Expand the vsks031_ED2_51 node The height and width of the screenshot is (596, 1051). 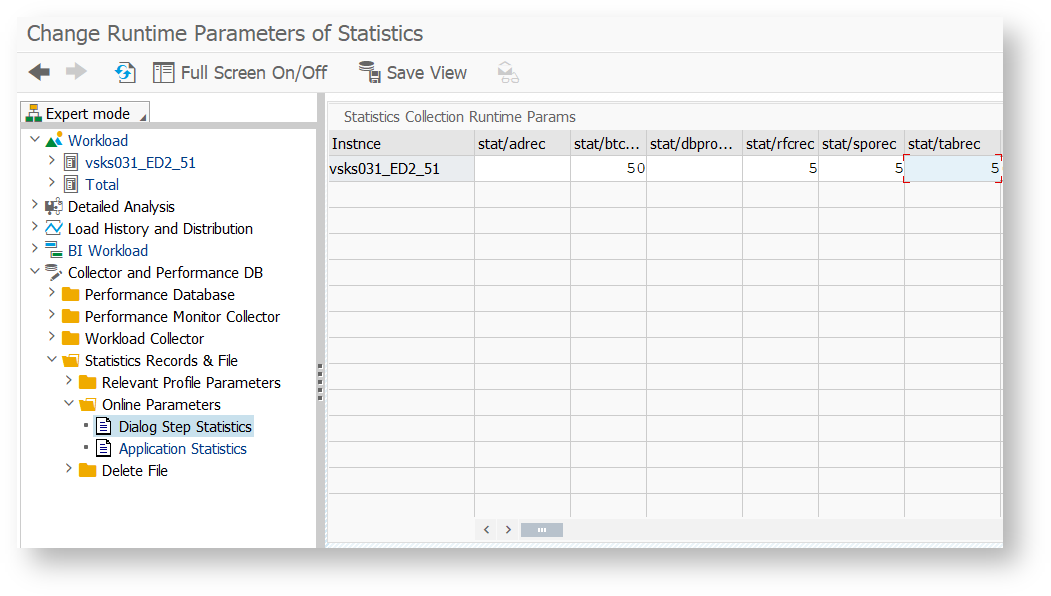pos(52,161)
